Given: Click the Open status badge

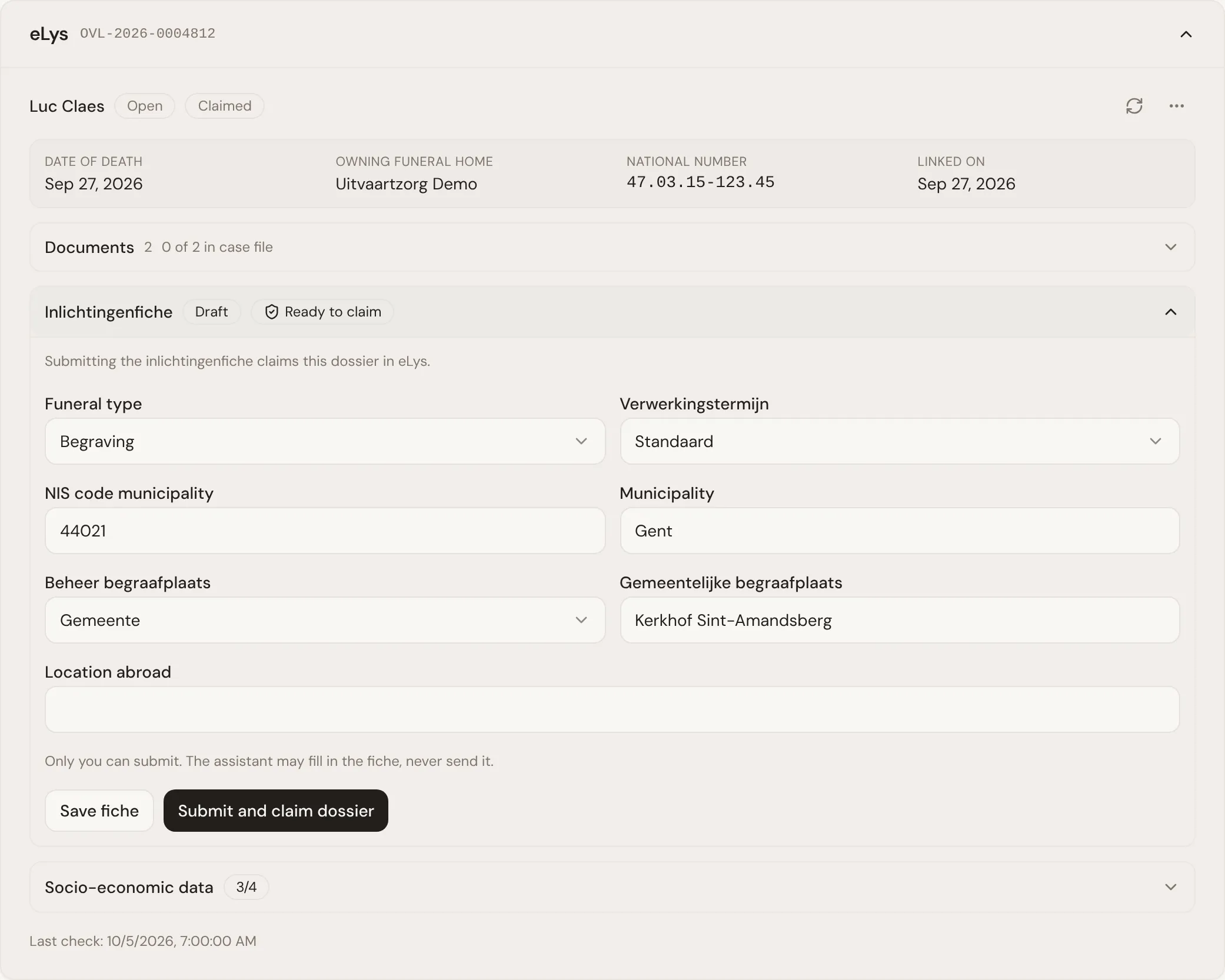Looking at the screenshot, I should [145, 106].
